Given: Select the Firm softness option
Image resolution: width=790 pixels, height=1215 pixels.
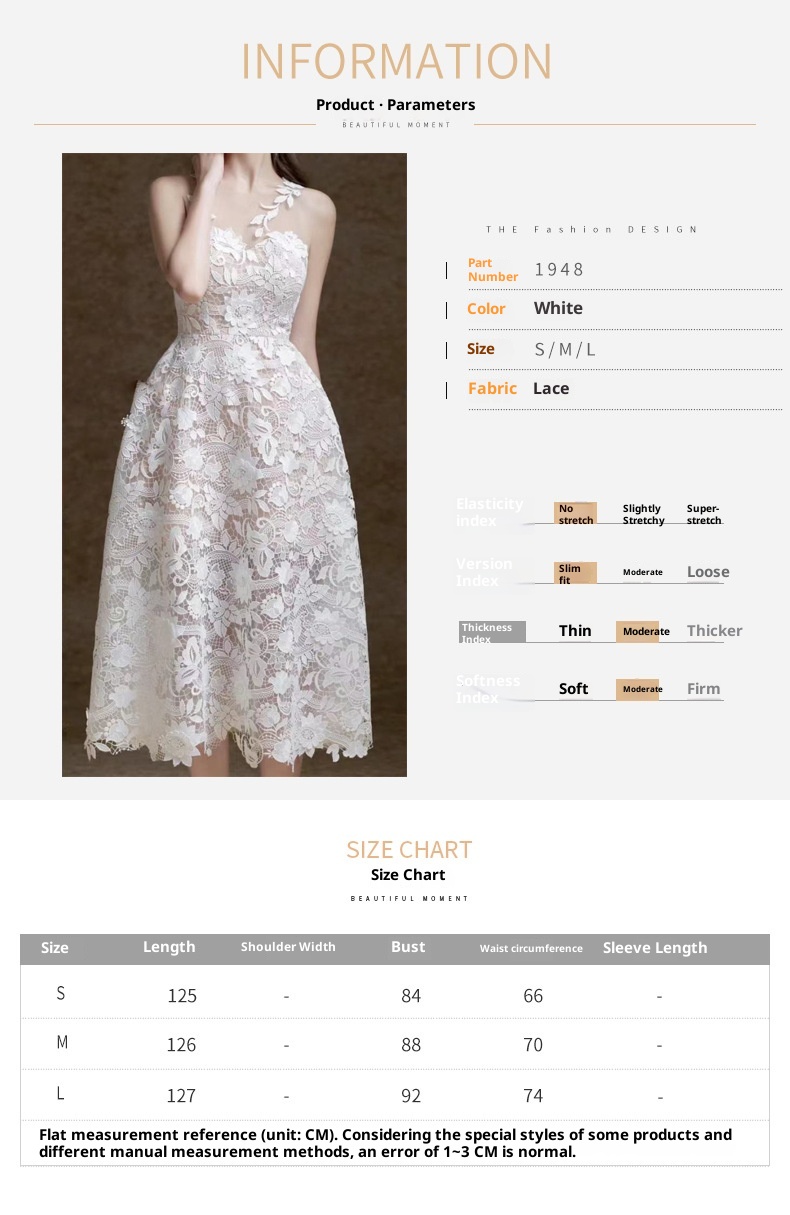Looking at the screenshot, I should pyautogui.click(x=703, y=689).
